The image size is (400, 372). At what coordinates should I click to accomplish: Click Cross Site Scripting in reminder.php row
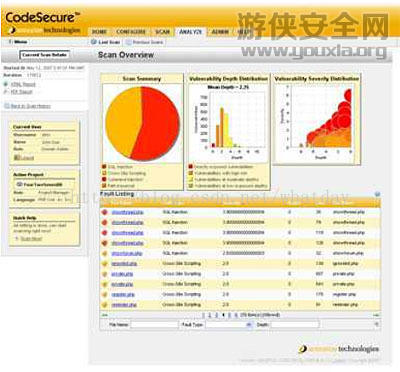tap(182, 305)
